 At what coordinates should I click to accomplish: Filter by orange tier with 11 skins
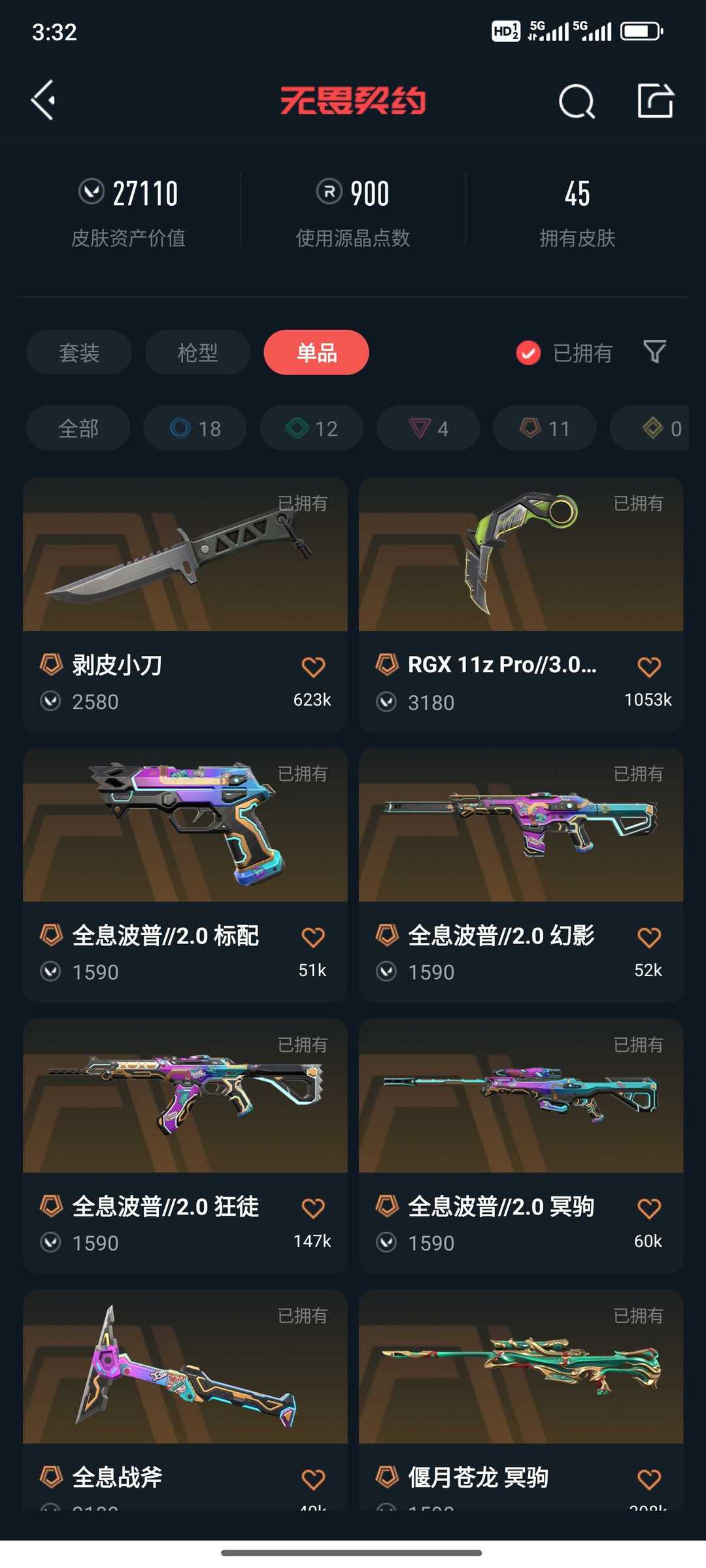coord(545,429)
